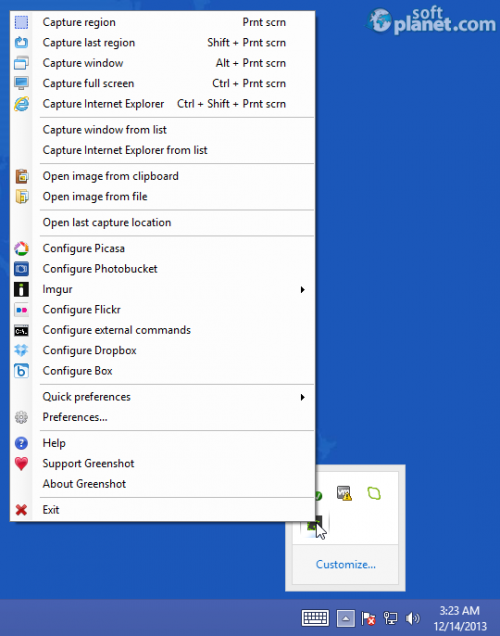Open Configure Dropbox

[163, 350]
